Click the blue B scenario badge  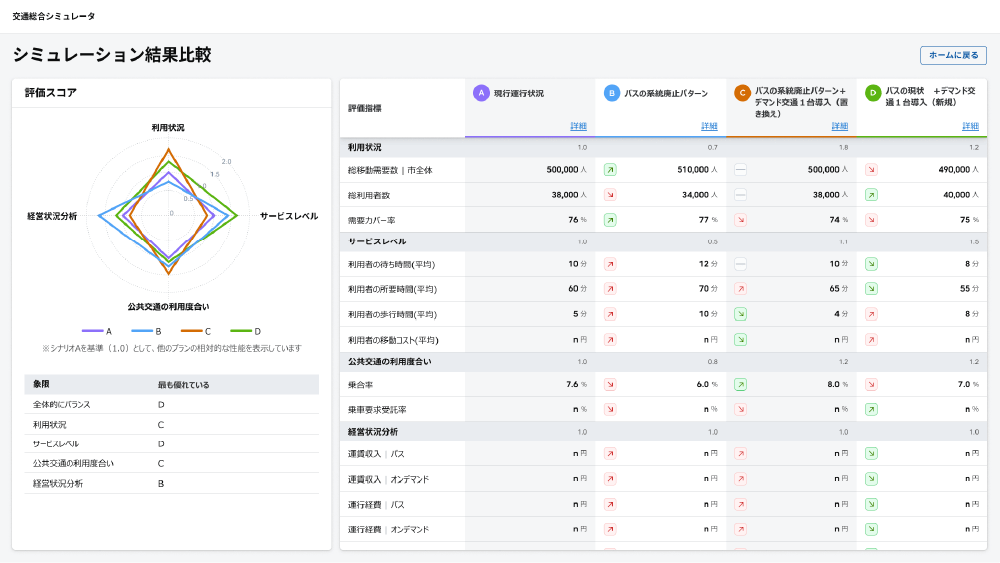tap(612, 93)
